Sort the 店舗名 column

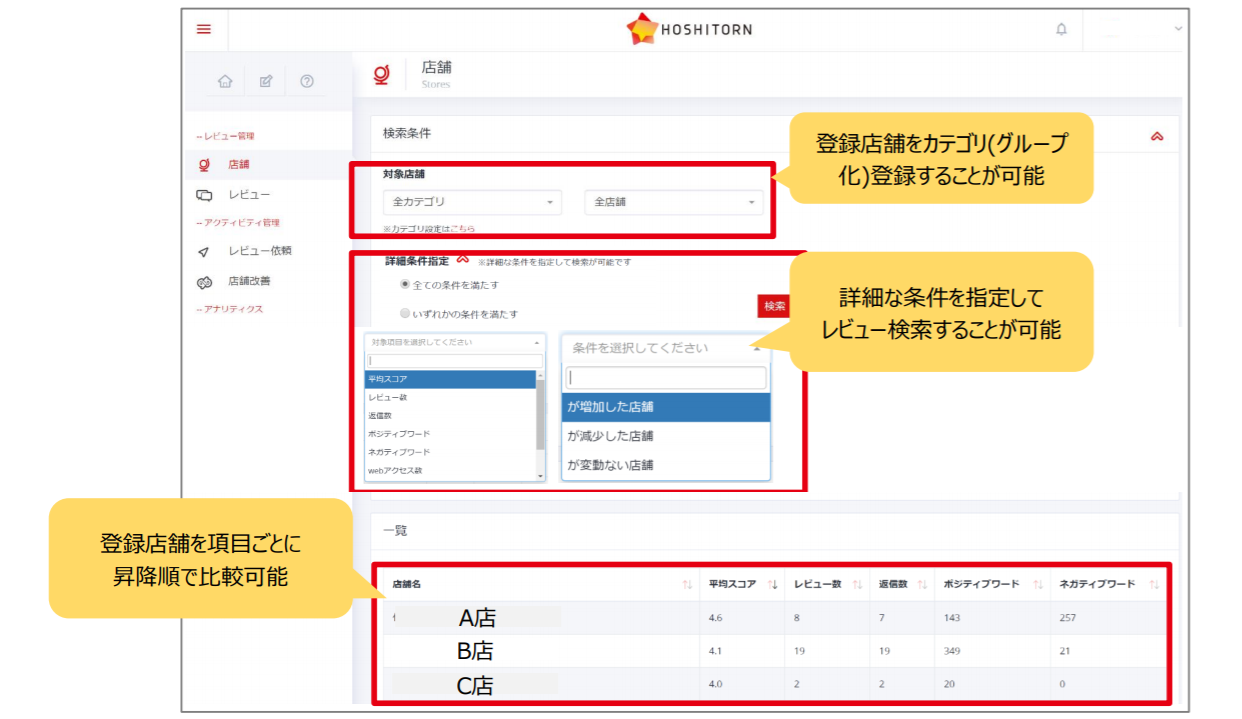pos(687,584)
